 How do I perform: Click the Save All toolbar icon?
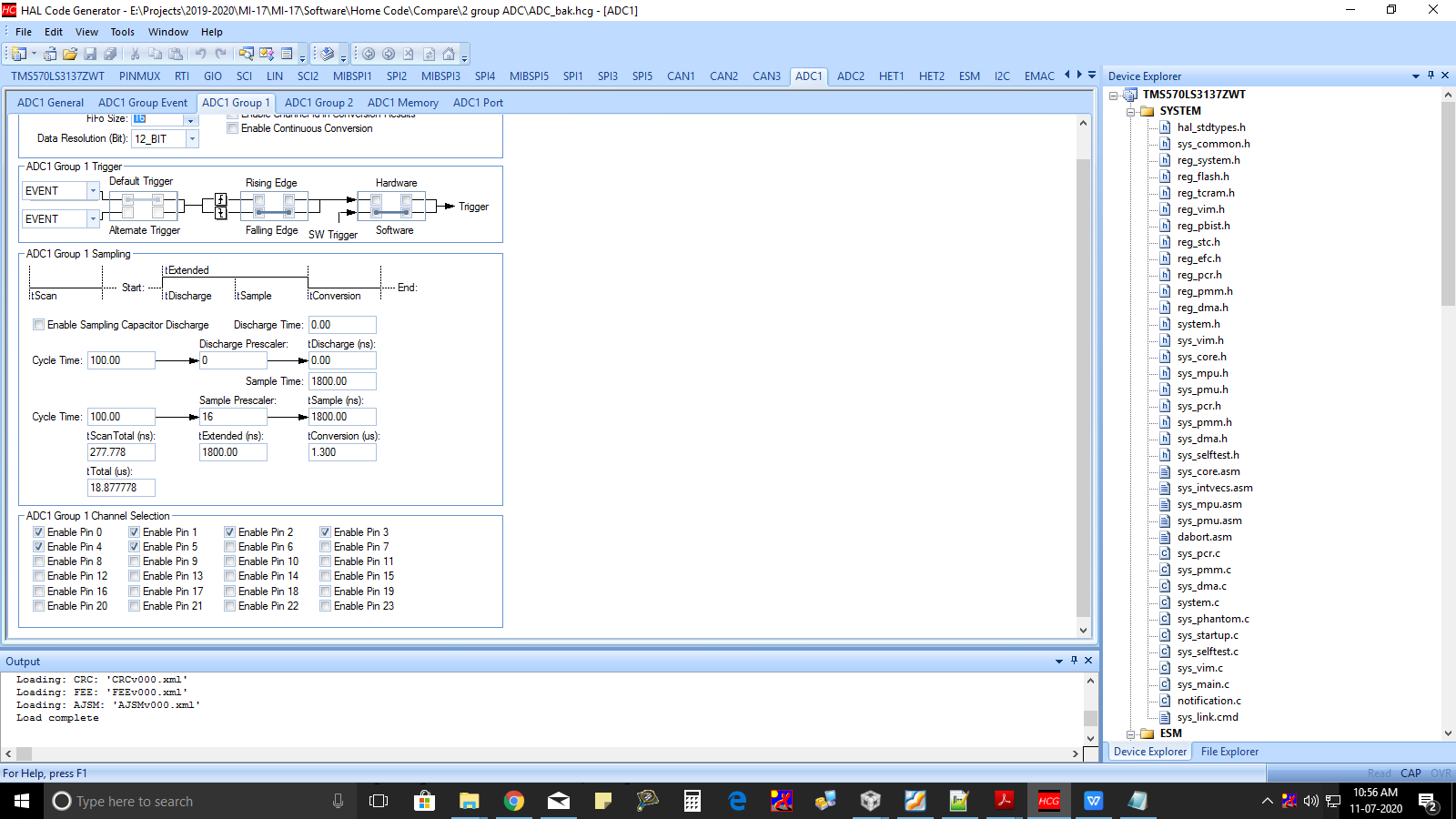coord(110,54)
